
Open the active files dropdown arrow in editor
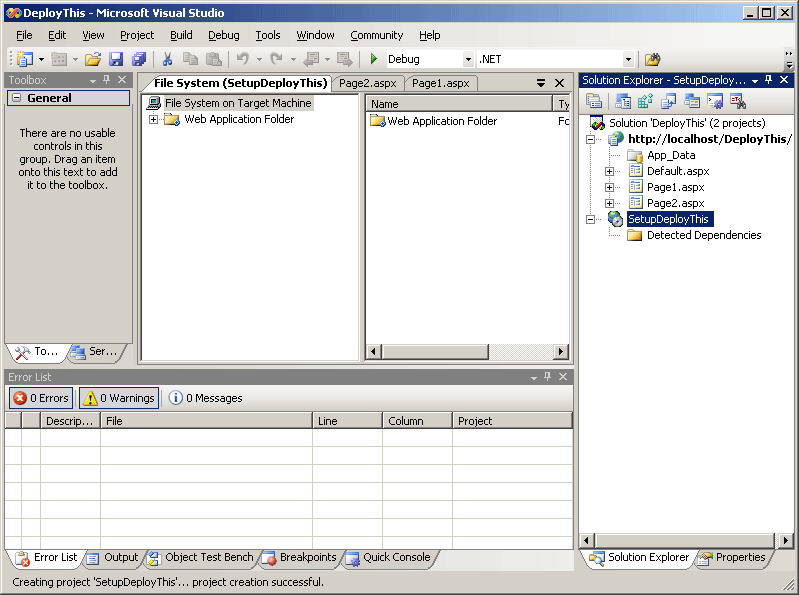click(x=541, y=83)
